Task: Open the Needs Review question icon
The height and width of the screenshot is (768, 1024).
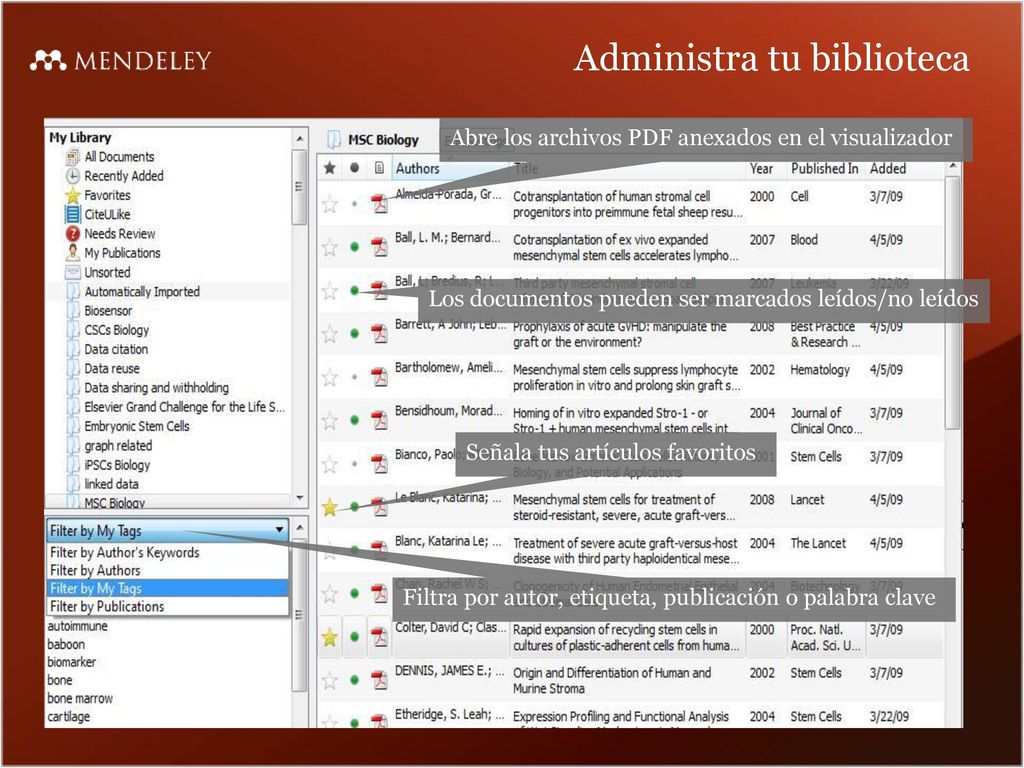Action: point(72,233)
